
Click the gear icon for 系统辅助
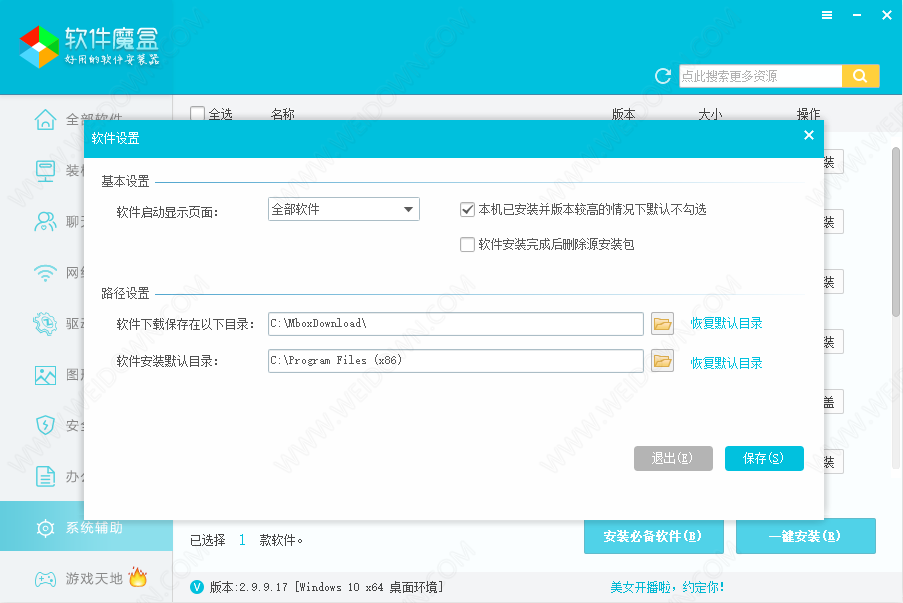pyautogui.click(x=45, y=528)
